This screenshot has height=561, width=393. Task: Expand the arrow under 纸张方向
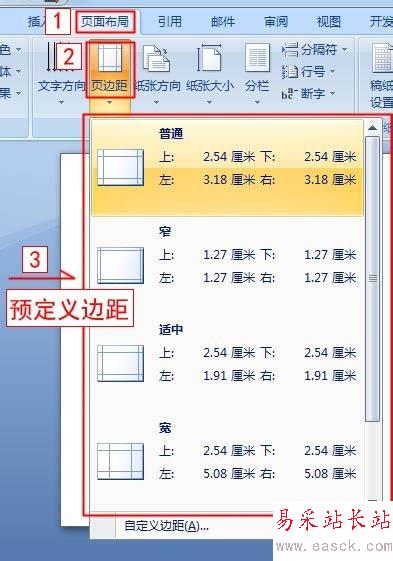(x=156, y=103)
